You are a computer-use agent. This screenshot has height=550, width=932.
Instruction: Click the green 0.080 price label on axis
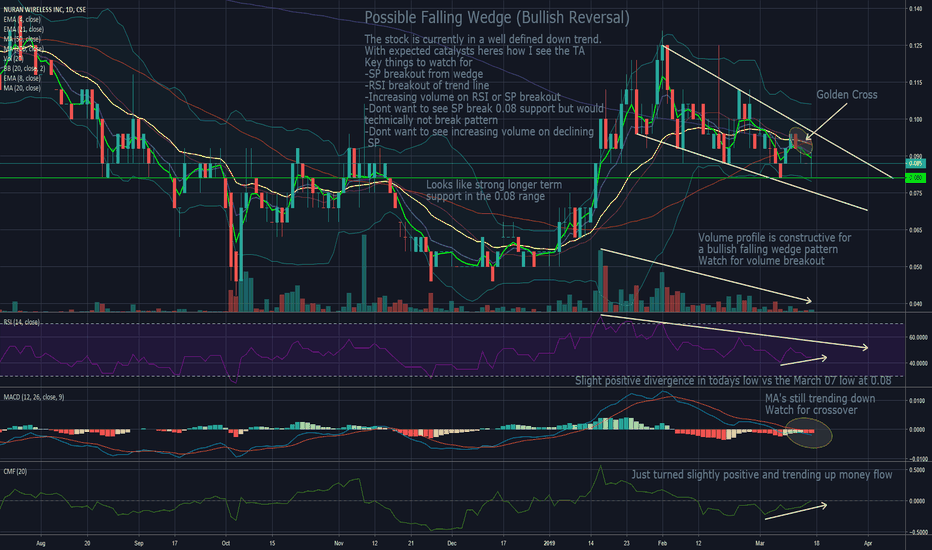915,178
